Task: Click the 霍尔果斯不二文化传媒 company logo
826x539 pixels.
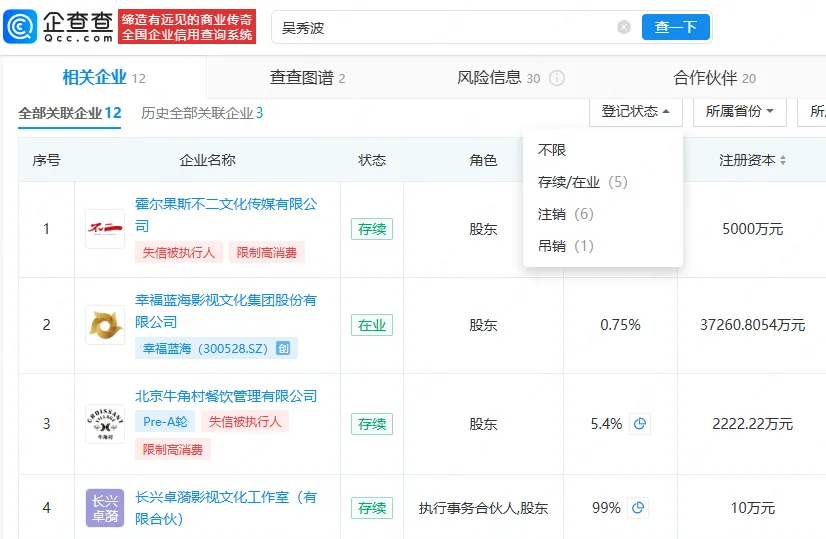Action: tap(105, 229)
